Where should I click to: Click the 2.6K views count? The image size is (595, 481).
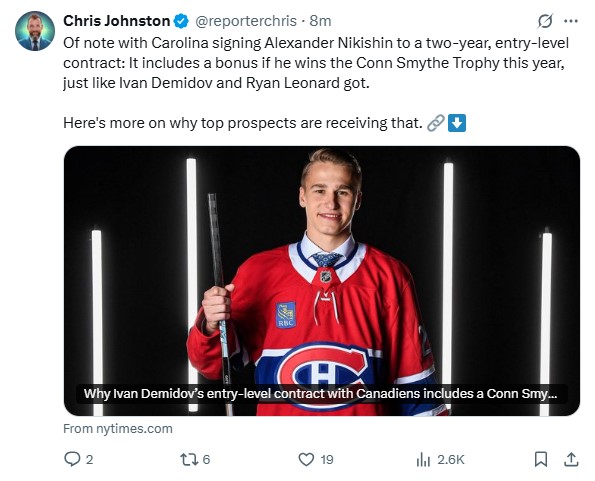tap(450, 460)
